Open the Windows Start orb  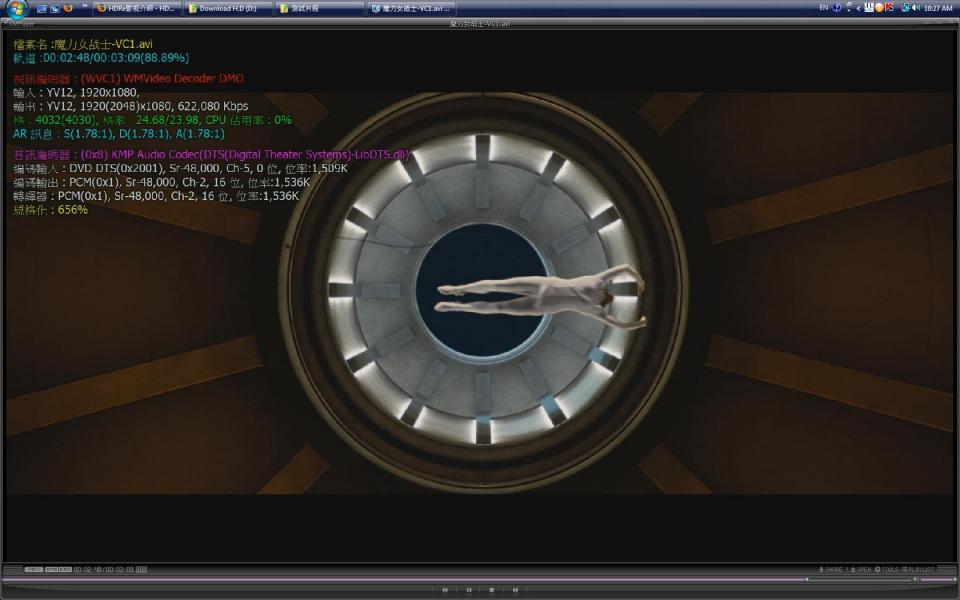(x=17, y=7)
